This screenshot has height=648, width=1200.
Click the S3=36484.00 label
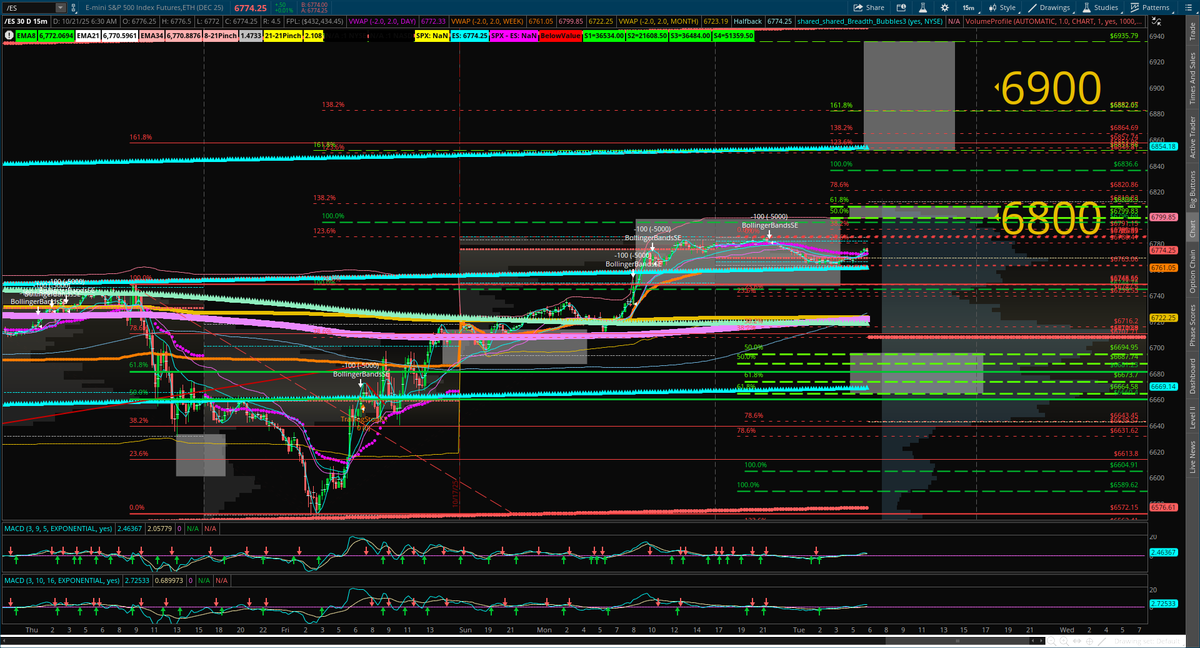pos(689,36)
